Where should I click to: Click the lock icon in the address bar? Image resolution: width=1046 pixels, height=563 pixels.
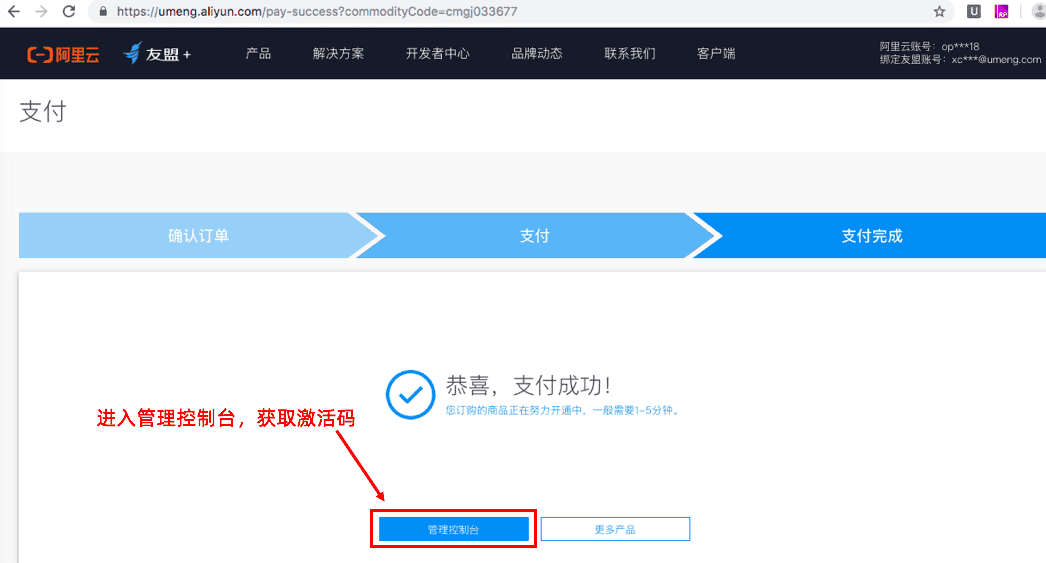[103, 11]
